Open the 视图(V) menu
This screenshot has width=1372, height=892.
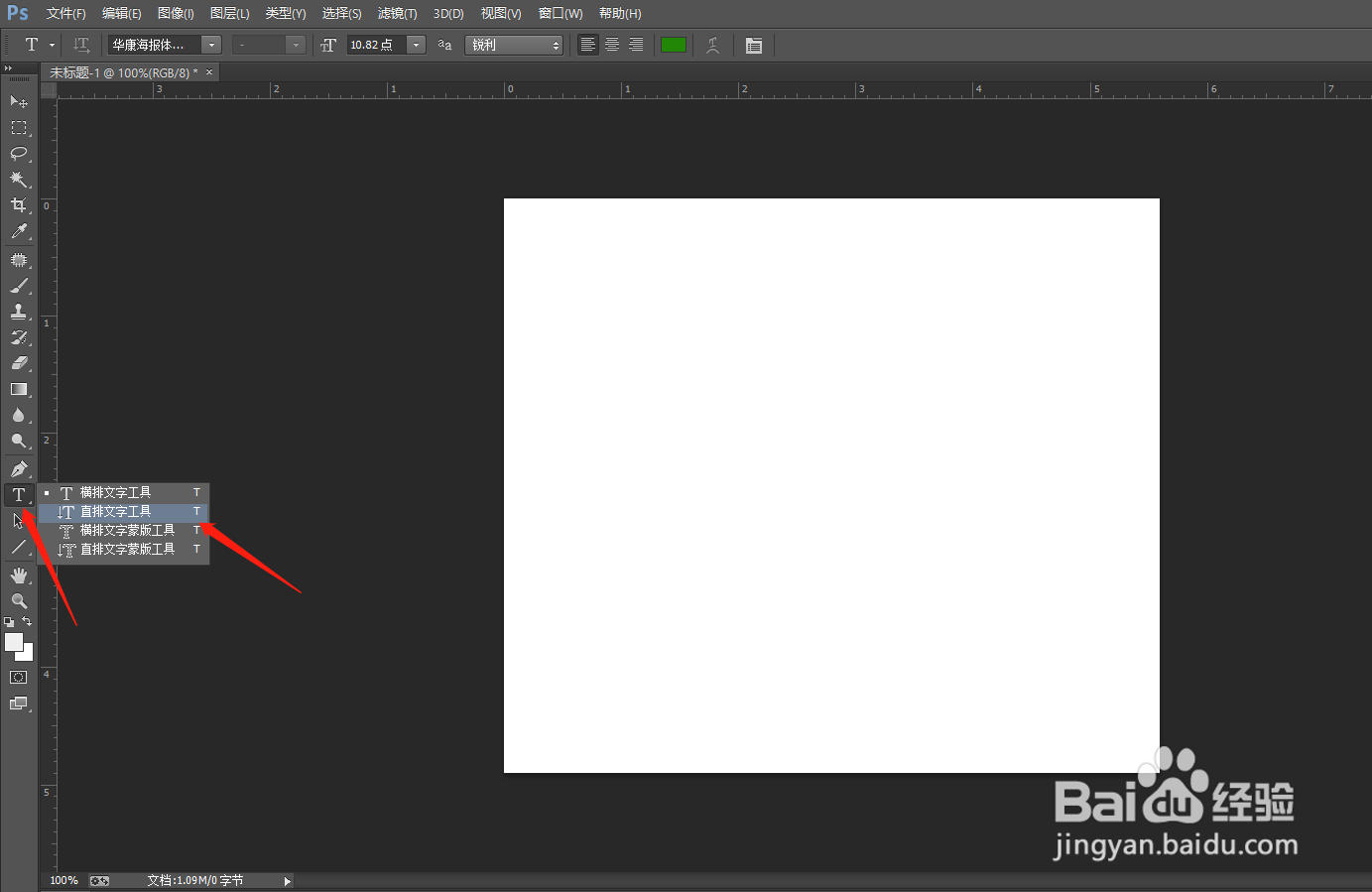click(501, 14)
